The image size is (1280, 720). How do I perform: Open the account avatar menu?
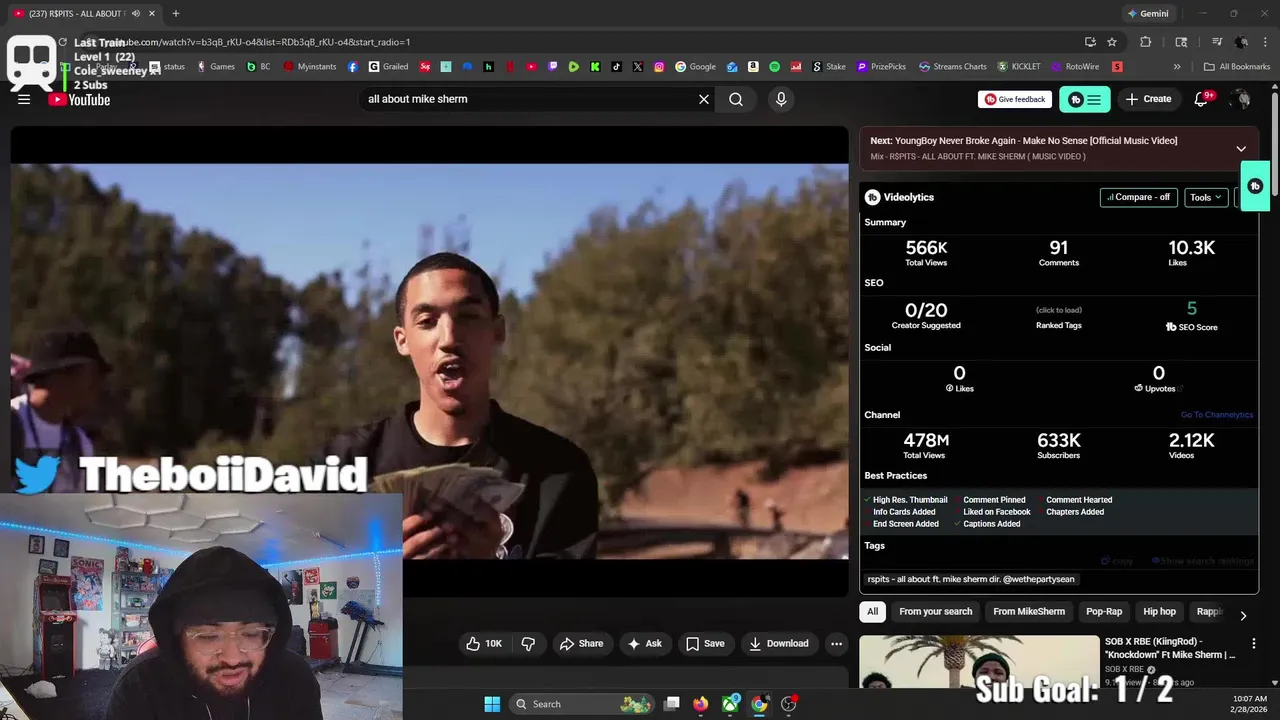pyautogui.click(x=1241, y=99)
